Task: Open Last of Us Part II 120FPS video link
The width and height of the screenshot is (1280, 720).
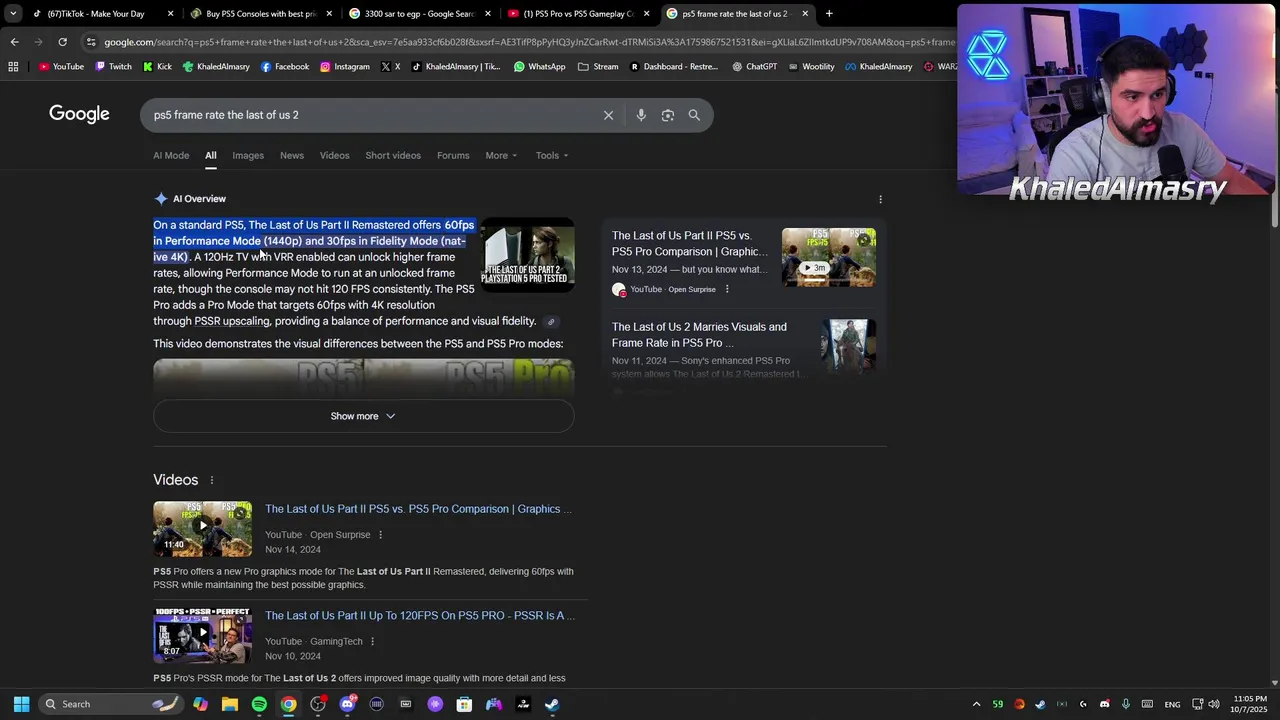Action: [420, 616]
